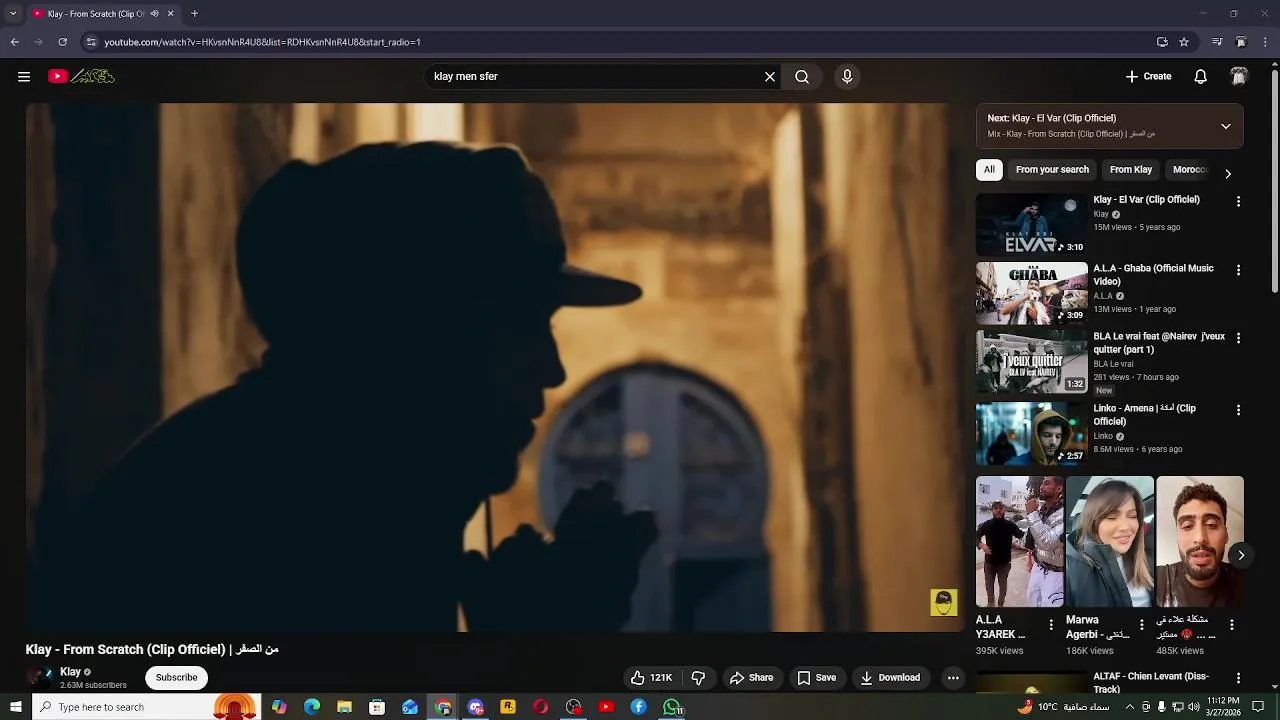Viewport: 1280px width, 720px height.
Task: Open the Klay channel name link
Action: (x=70, y=672)
